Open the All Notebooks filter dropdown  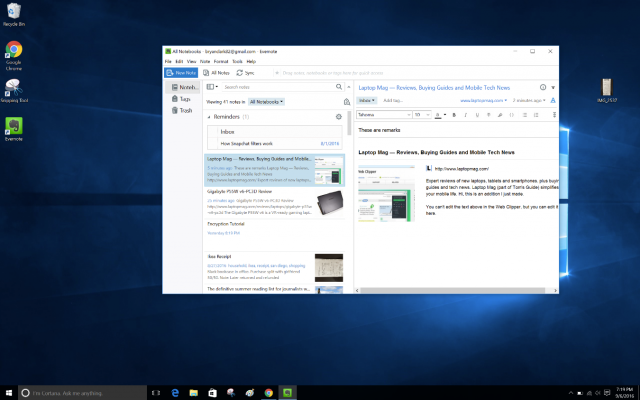tap(266, 102)
